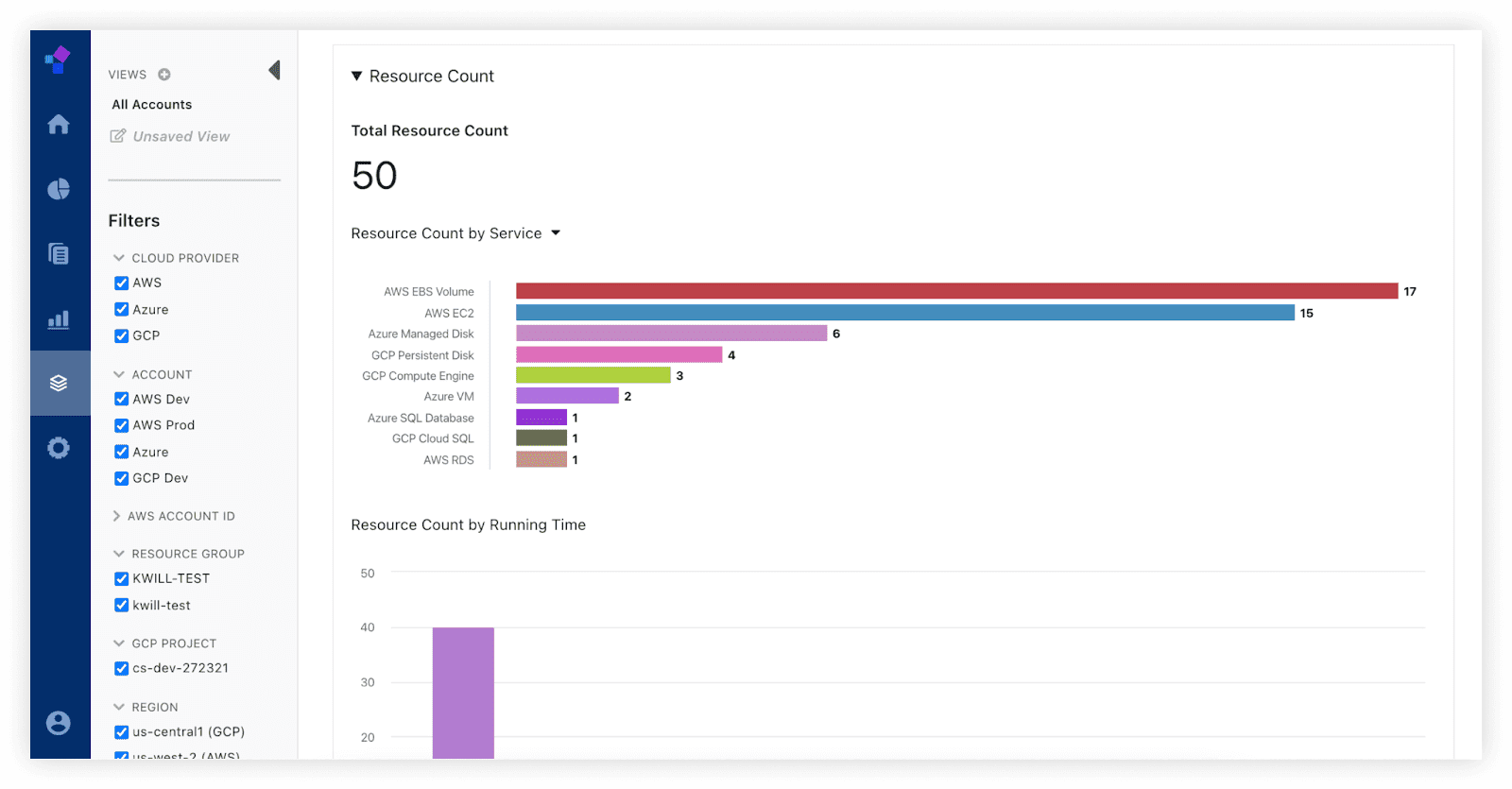The image size is (1512, 789).
Task: Toggle the cs-dev-272321 project checkbox
Action: click(121, 668)
